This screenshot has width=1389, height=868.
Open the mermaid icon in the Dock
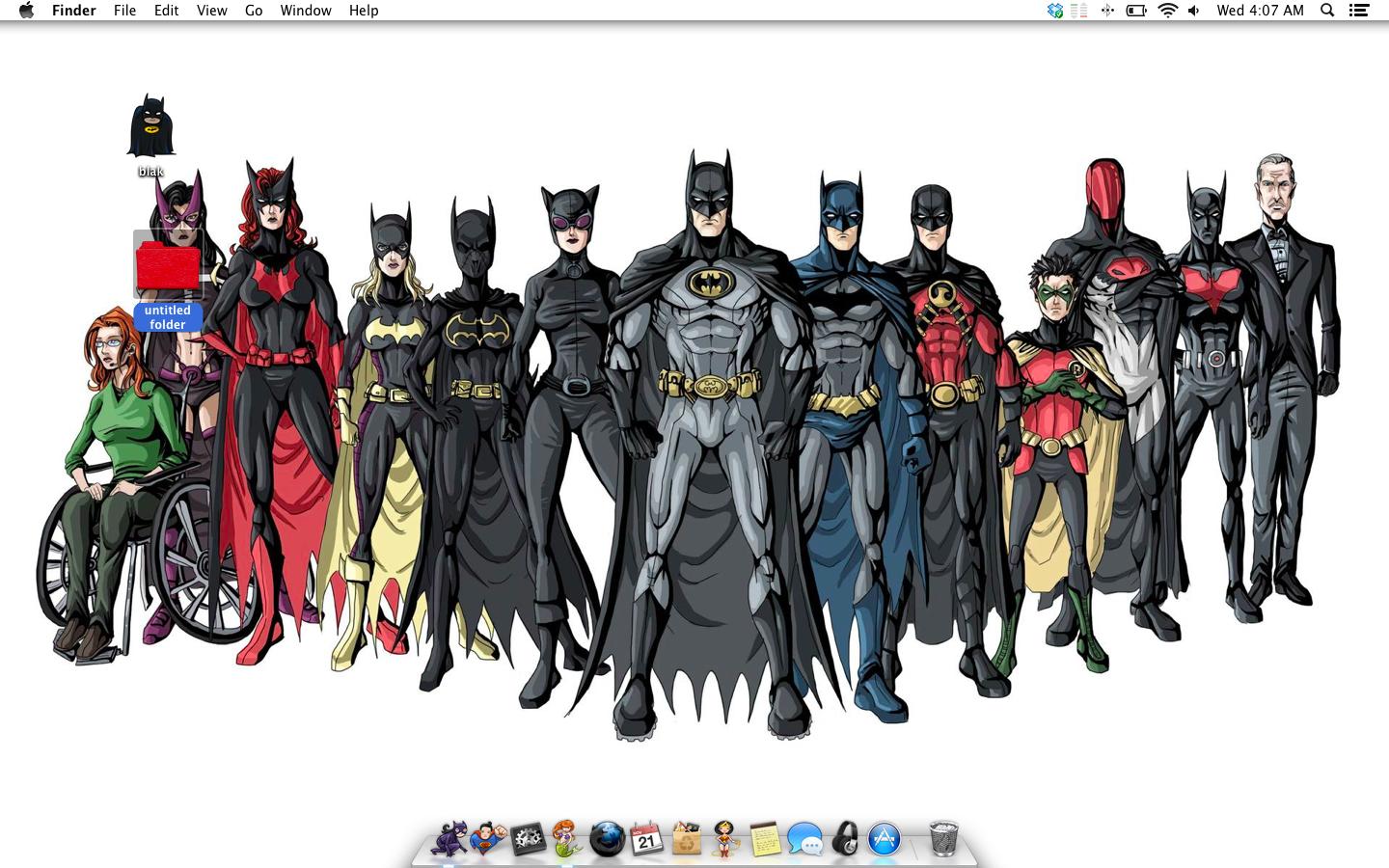[x=567, y=839]
